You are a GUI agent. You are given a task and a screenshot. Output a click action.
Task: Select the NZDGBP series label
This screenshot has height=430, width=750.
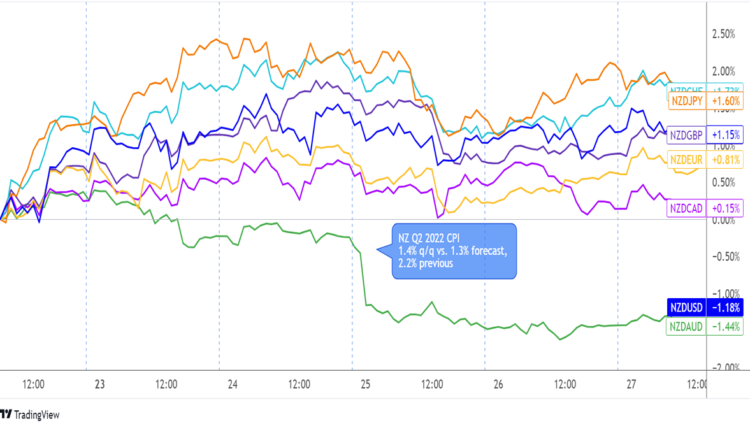click(x=686, y=134)
